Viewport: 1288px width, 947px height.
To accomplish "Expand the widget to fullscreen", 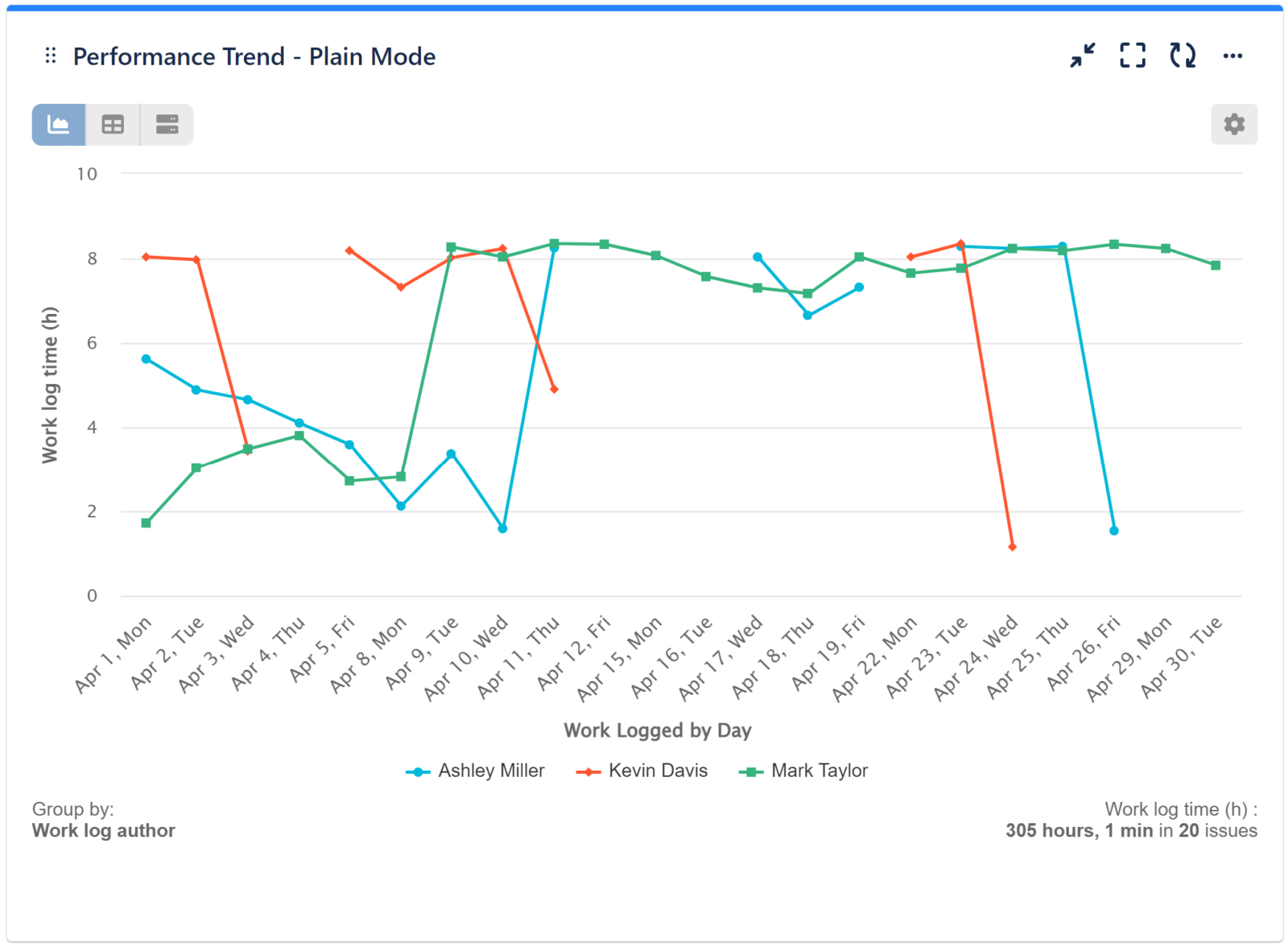I will click(1132, 55).
